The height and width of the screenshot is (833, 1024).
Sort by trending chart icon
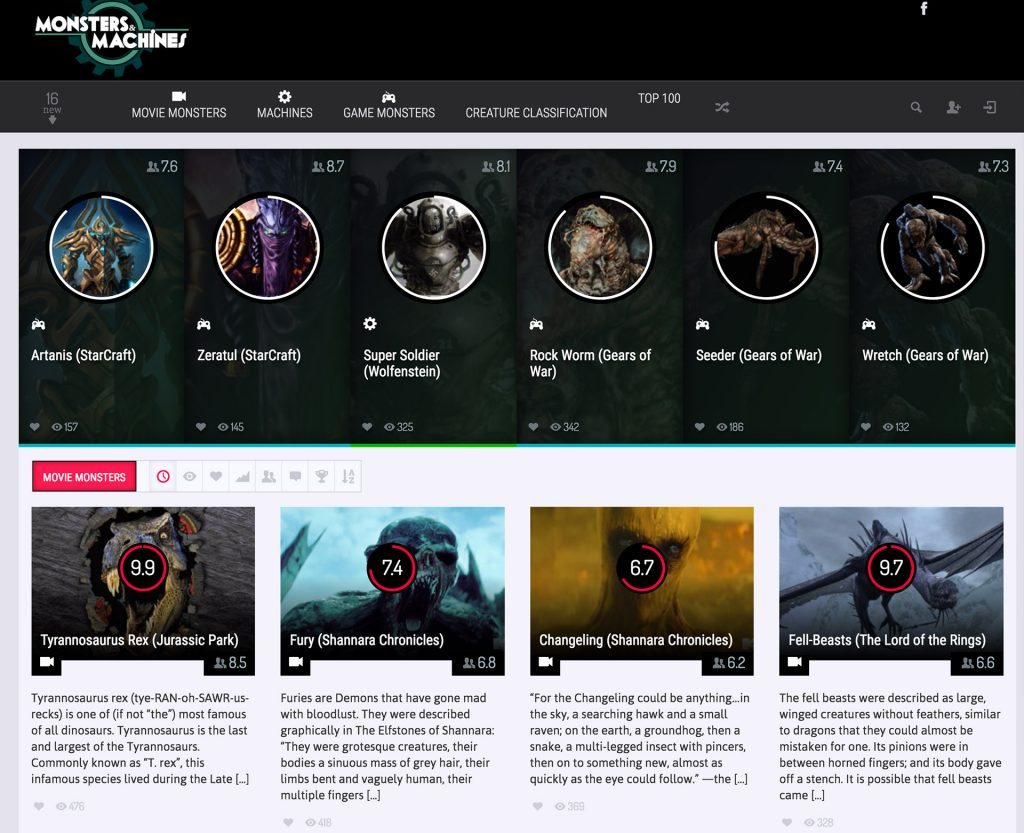click(x=242, y=477)
